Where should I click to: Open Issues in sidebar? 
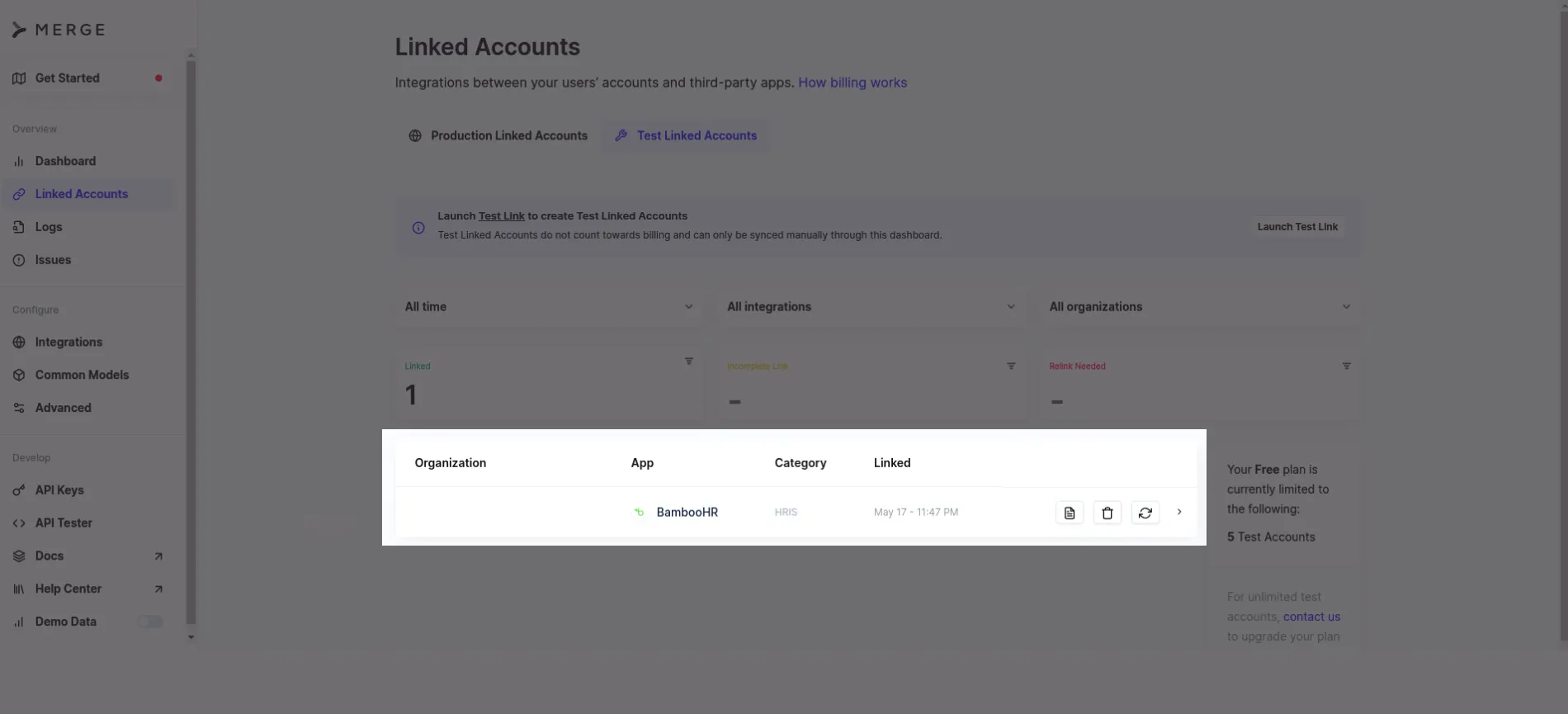click(x=53, y=260)
